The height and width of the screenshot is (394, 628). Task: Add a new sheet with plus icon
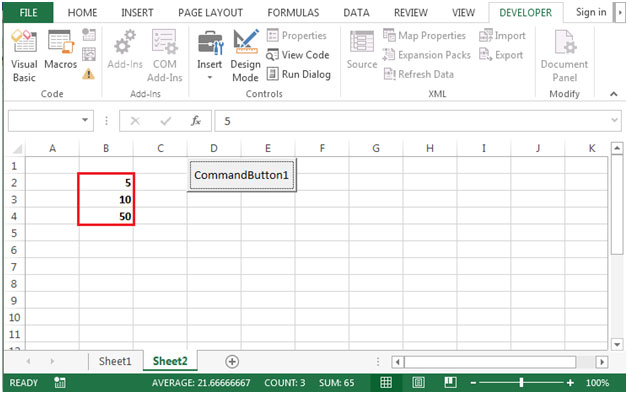[x=232, y=362]
